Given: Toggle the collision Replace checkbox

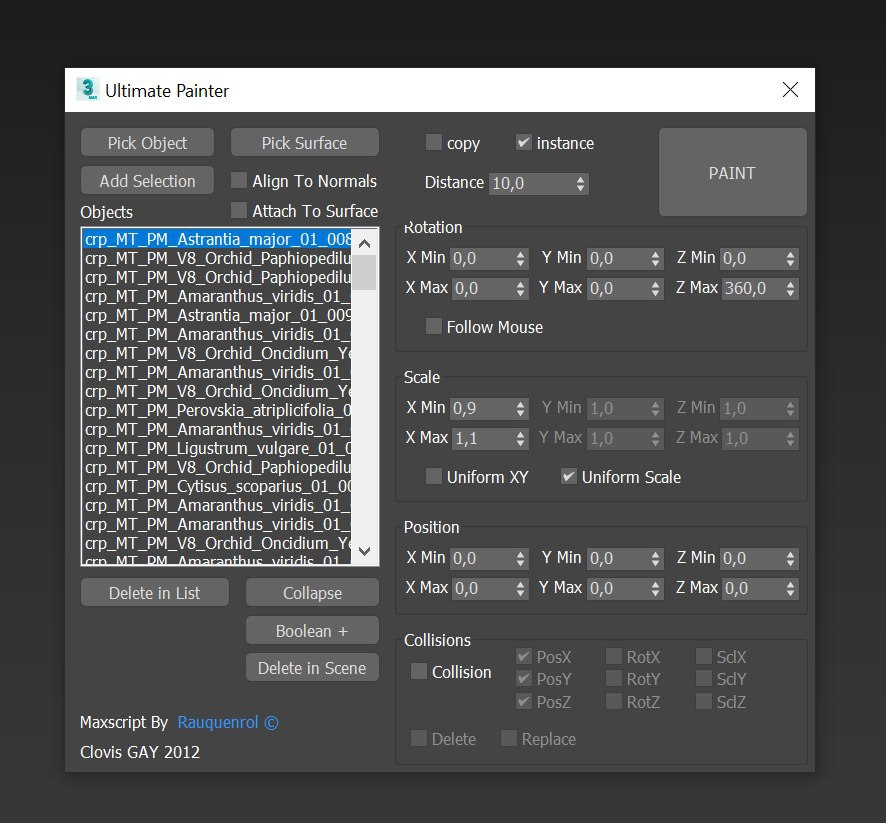Looking at the screenshot, I should click(509, 738).
